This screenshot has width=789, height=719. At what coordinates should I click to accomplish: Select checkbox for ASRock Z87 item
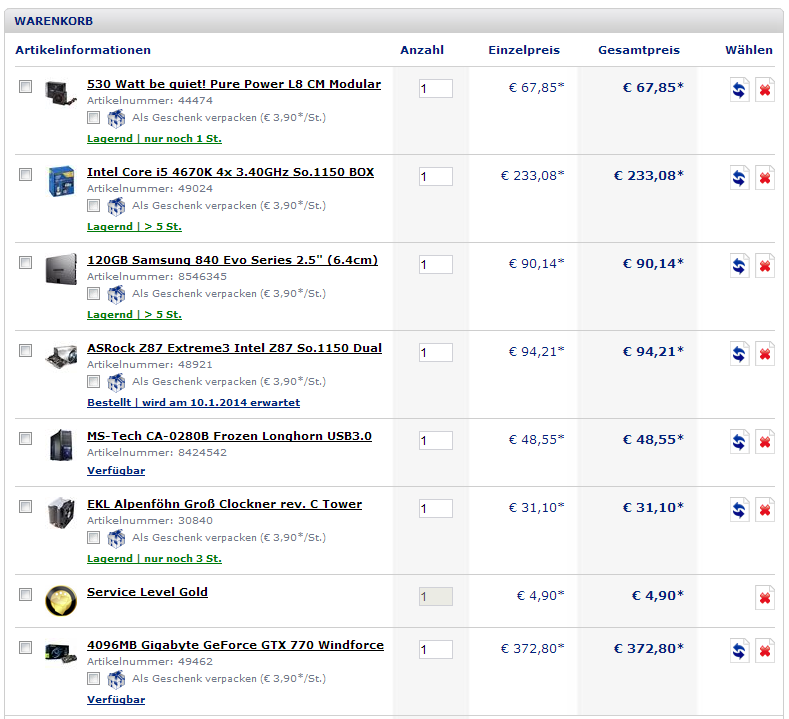coord(25,351)
